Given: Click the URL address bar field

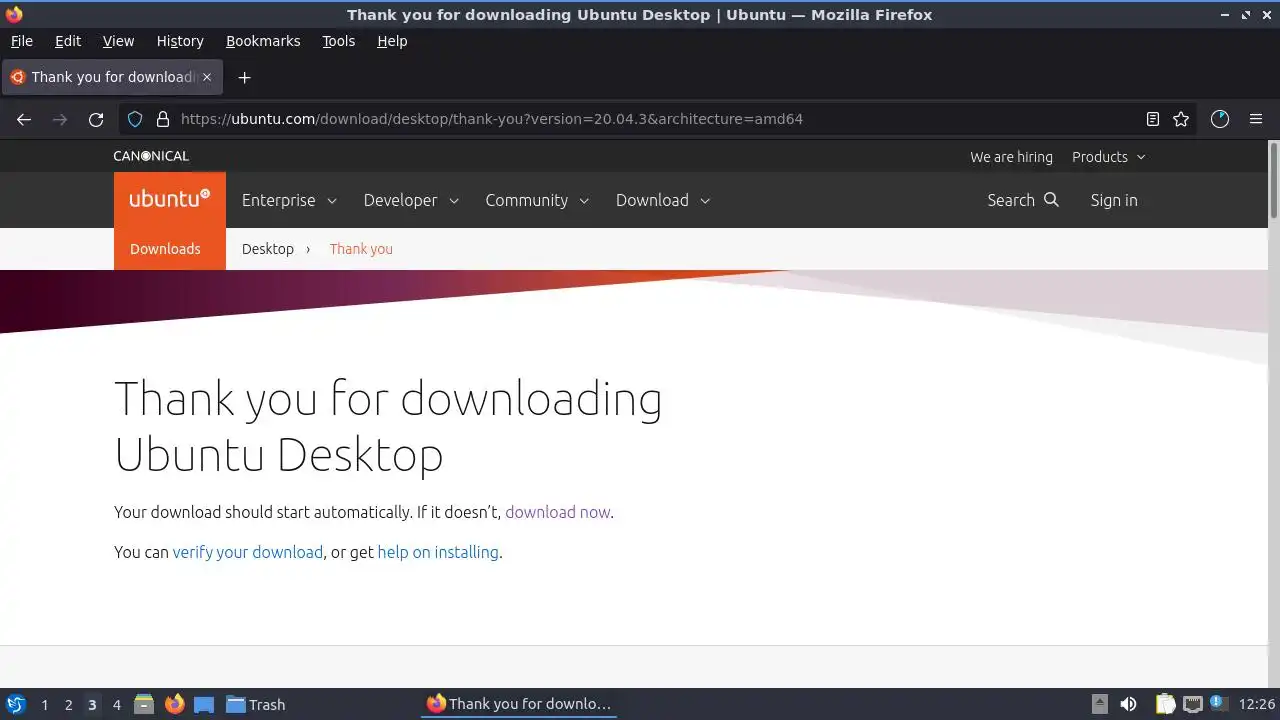Looking at the screenshot, I should 660,119.
